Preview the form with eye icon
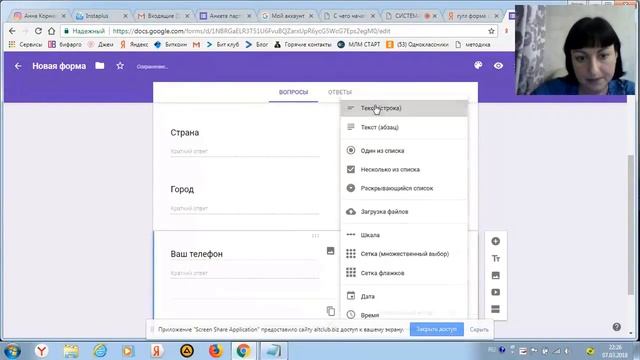640x360 pixels. coord(498,65)
